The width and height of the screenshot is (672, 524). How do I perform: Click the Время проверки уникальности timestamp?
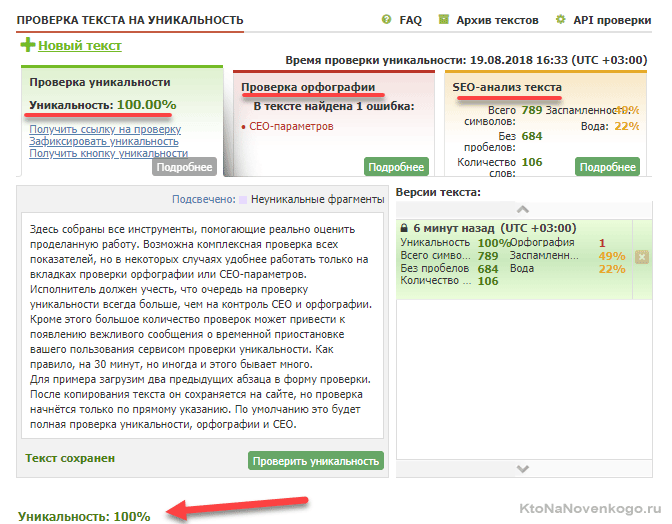click(466, 60)
